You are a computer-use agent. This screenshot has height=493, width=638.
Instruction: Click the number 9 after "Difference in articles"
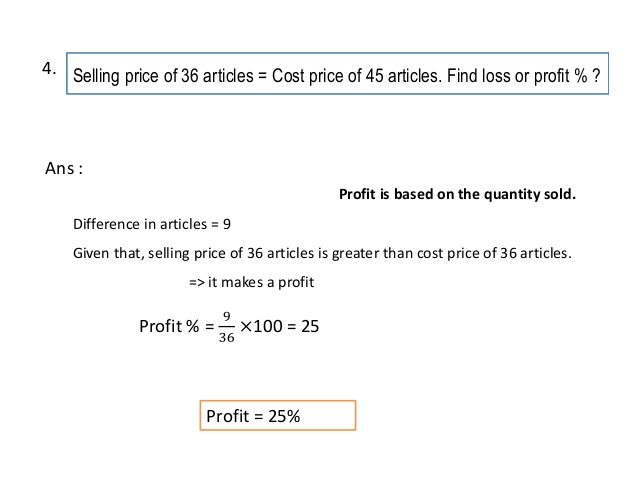pos(228,223)
